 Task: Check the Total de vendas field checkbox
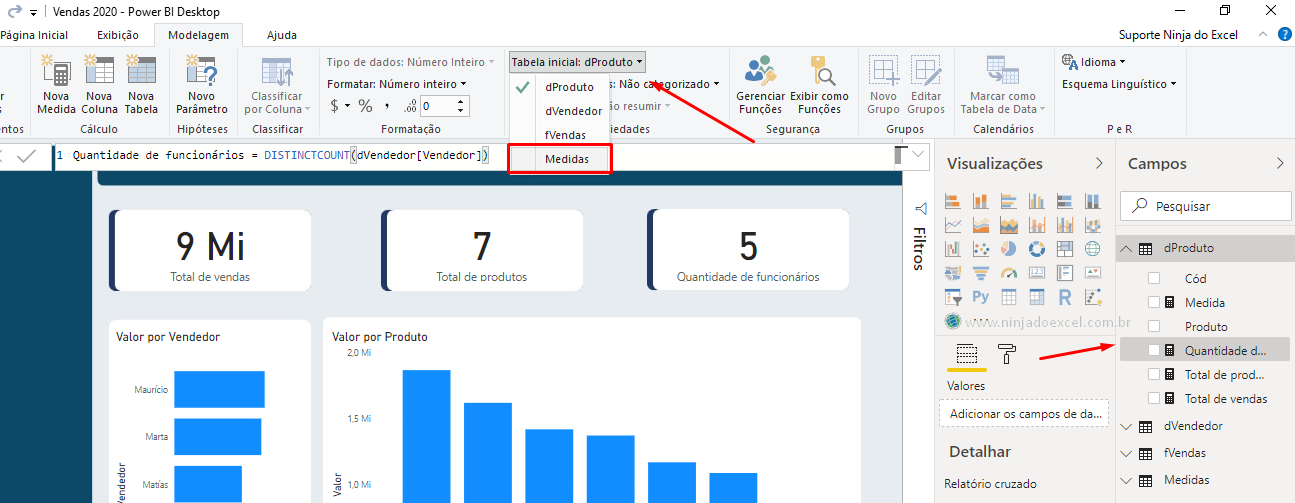coord(1155,398)
